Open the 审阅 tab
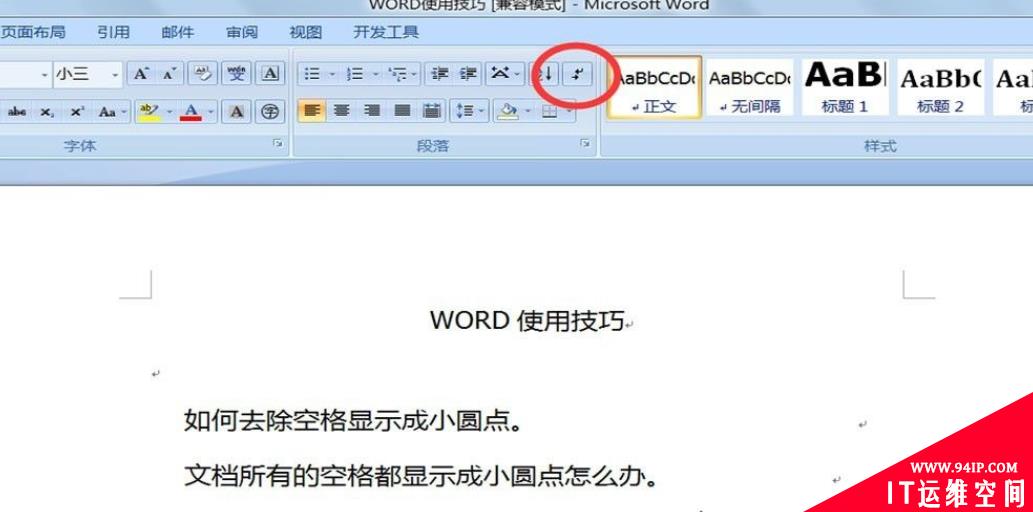This screenshot has width=1033, height=512. coord(242,32)
